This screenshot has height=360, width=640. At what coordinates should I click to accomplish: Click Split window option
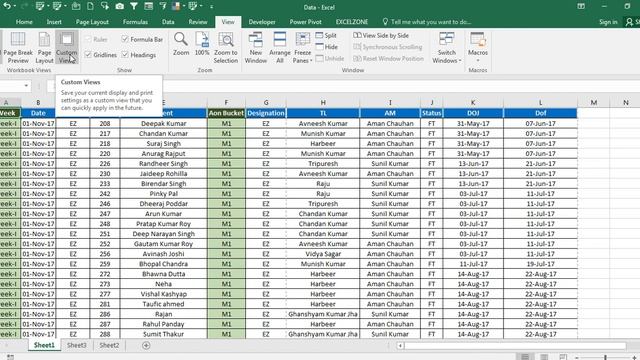(x=326, y=36)
